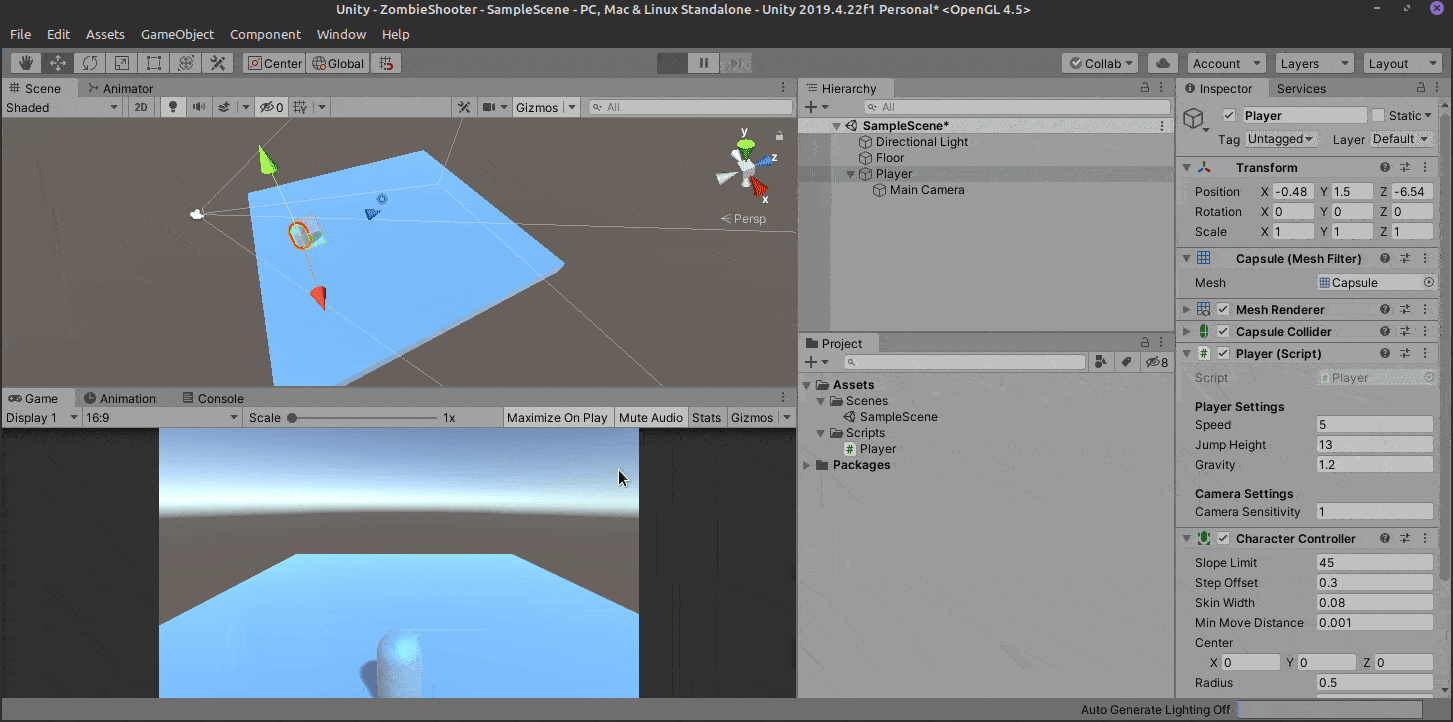Click the Scene view component tools icon
Viewport: 1453px width, 722px height.
pyautogui.click(x=464, y=107)
